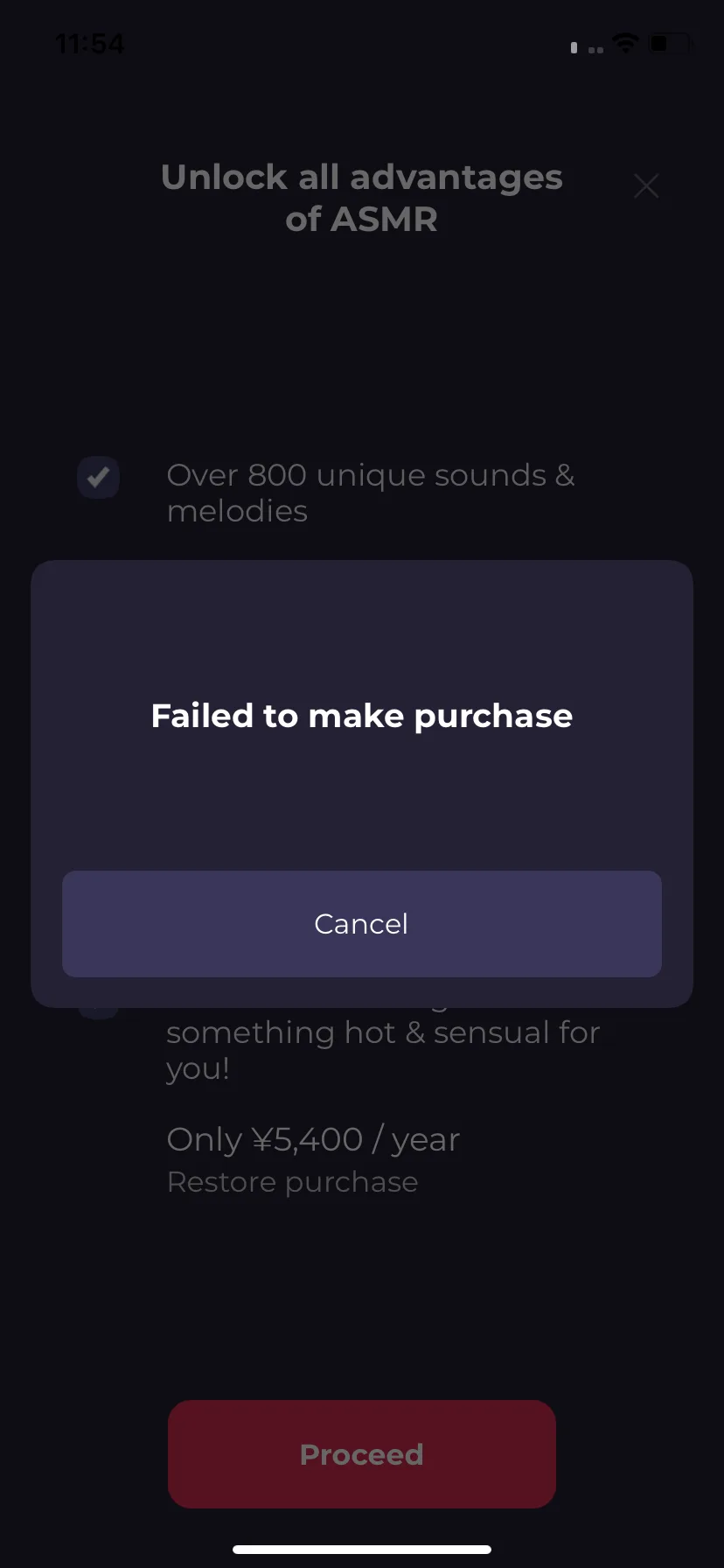Tap the cellular signal bar indicator
This screenshot has height=1568, width=724.
(x=574, y=47)
